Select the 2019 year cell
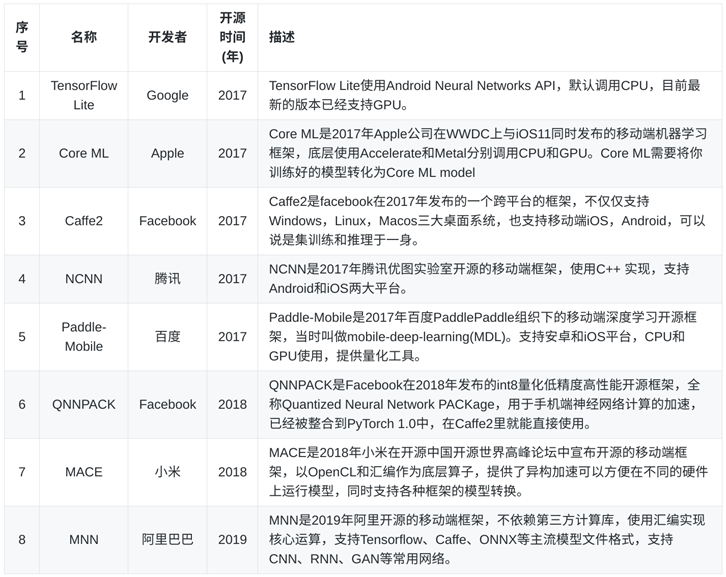 (232, 539)
